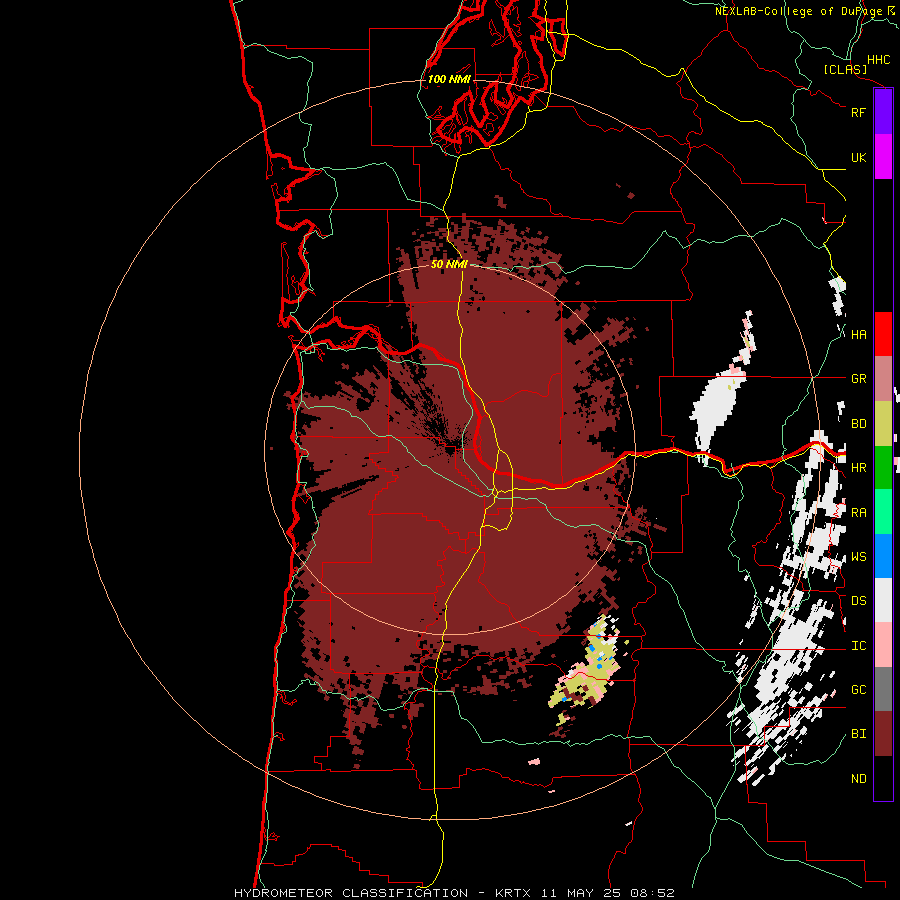The height and width of the screenshot is (900, 900).
Task: Click the GC legend label
Action: (858, 690)
